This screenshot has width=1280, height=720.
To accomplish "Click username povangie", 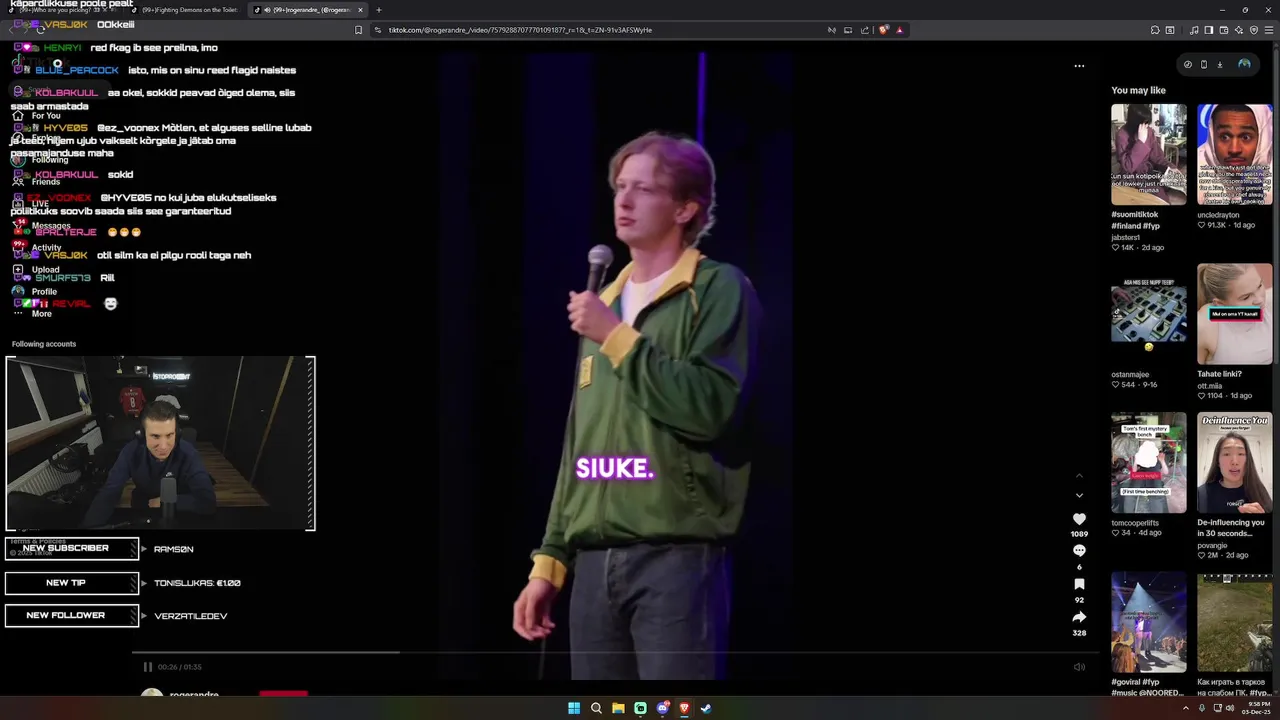I will pos(1212,545).
